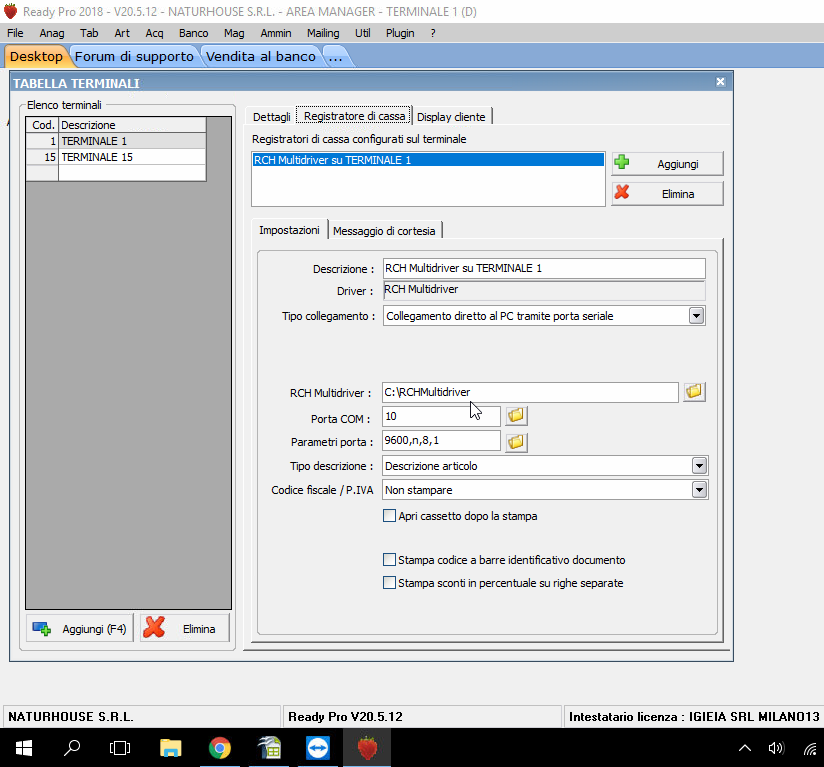Open the File menu
This screenshot has height=767, width=824.
point(15,33)
